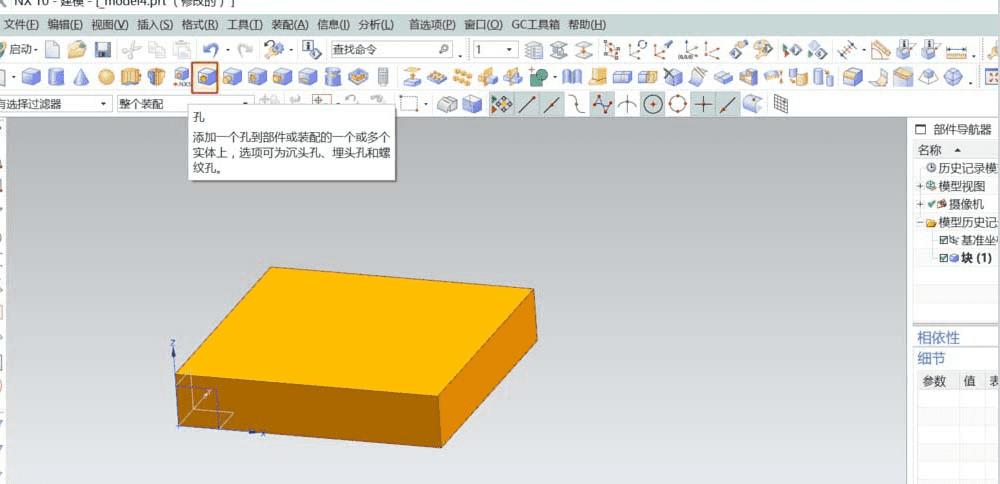Toggle the enable snap point option
Viewport: 1000px width, 484px height.
[502, 104]
